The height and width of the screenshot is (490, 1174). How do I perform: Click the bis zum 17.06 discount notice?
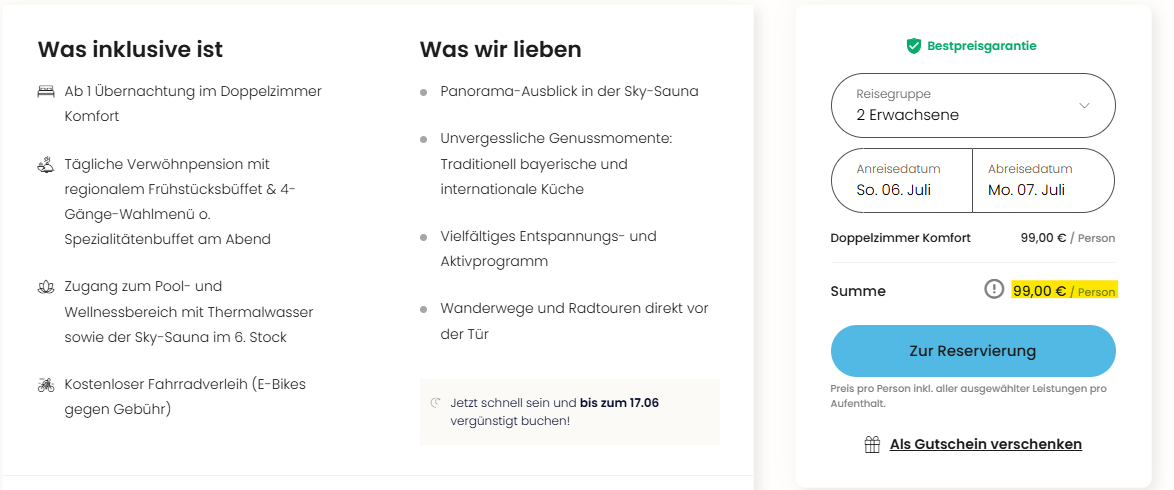554,411
